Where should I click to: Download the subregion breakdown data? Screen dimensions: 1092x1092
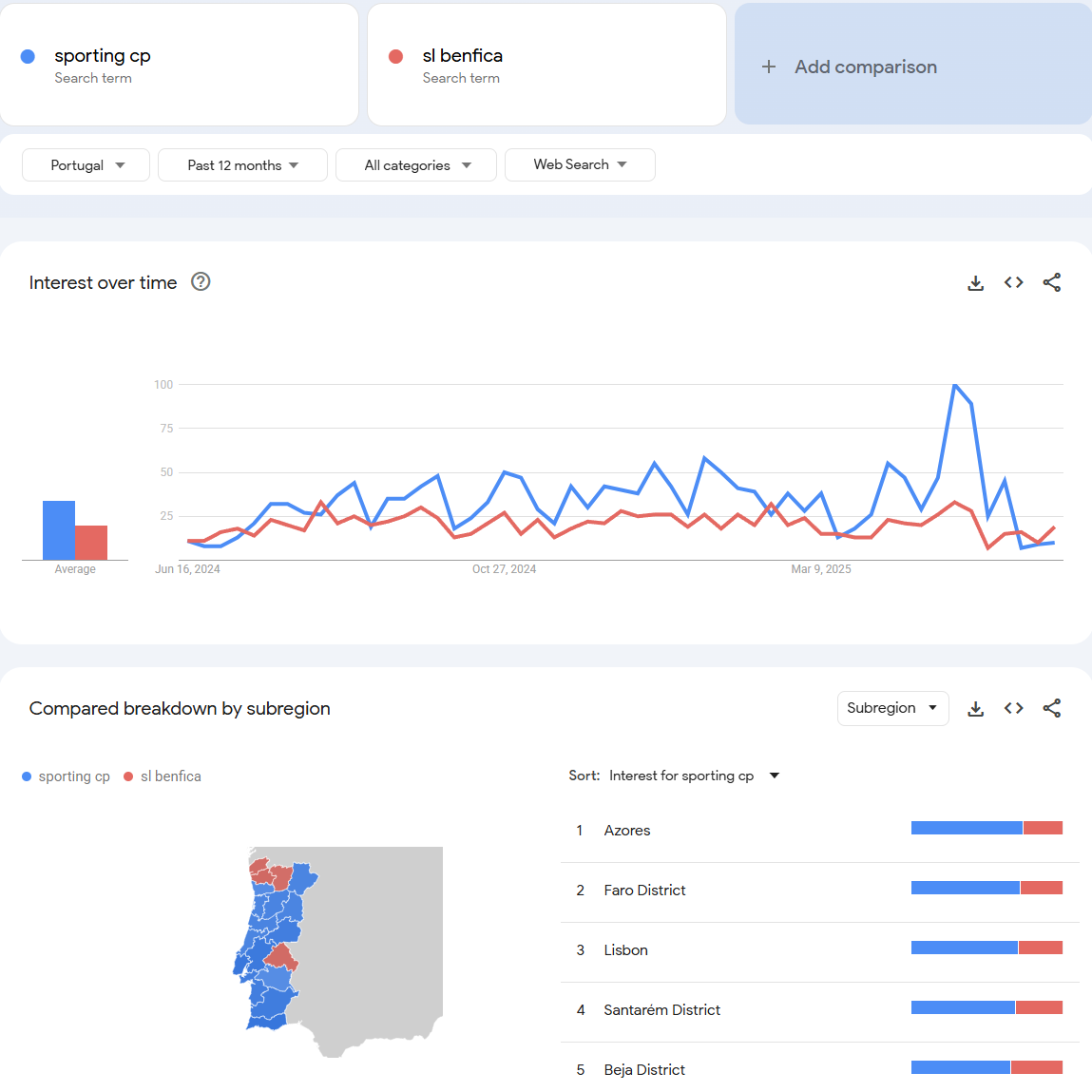(975, 709)
